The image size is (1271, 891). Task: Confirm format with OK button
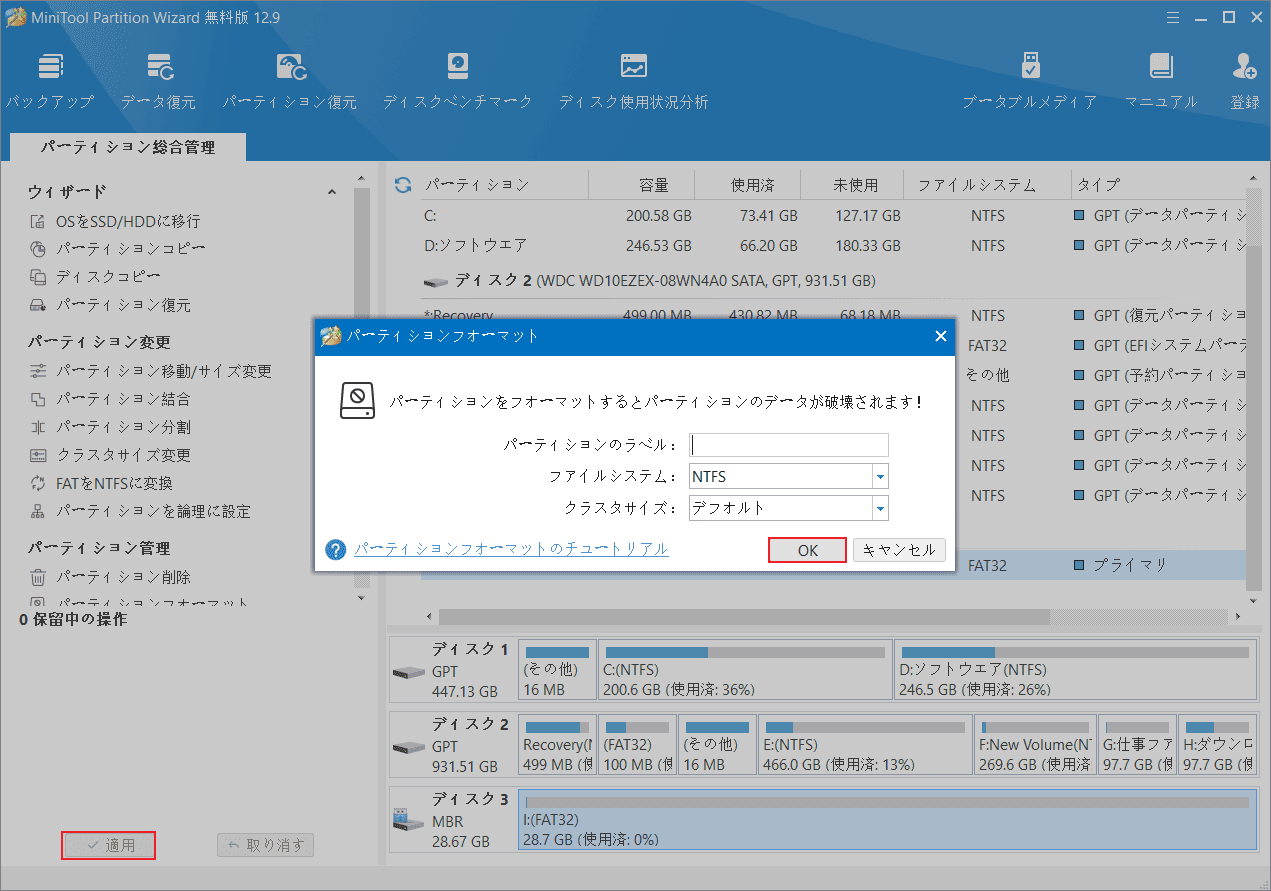click(x=808, y=550)
